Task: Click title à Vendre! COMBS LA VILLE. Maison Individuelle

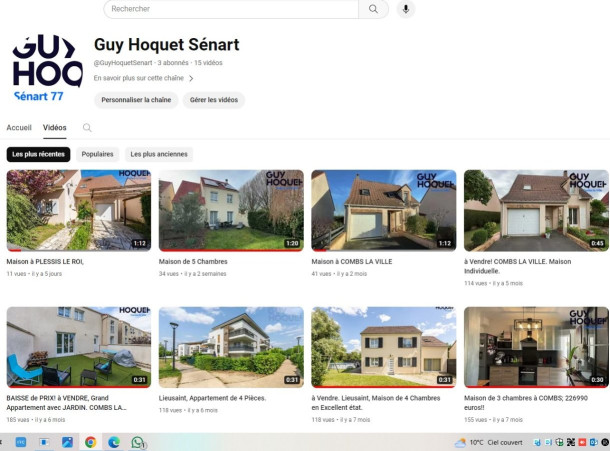Action: click(517, 266)
